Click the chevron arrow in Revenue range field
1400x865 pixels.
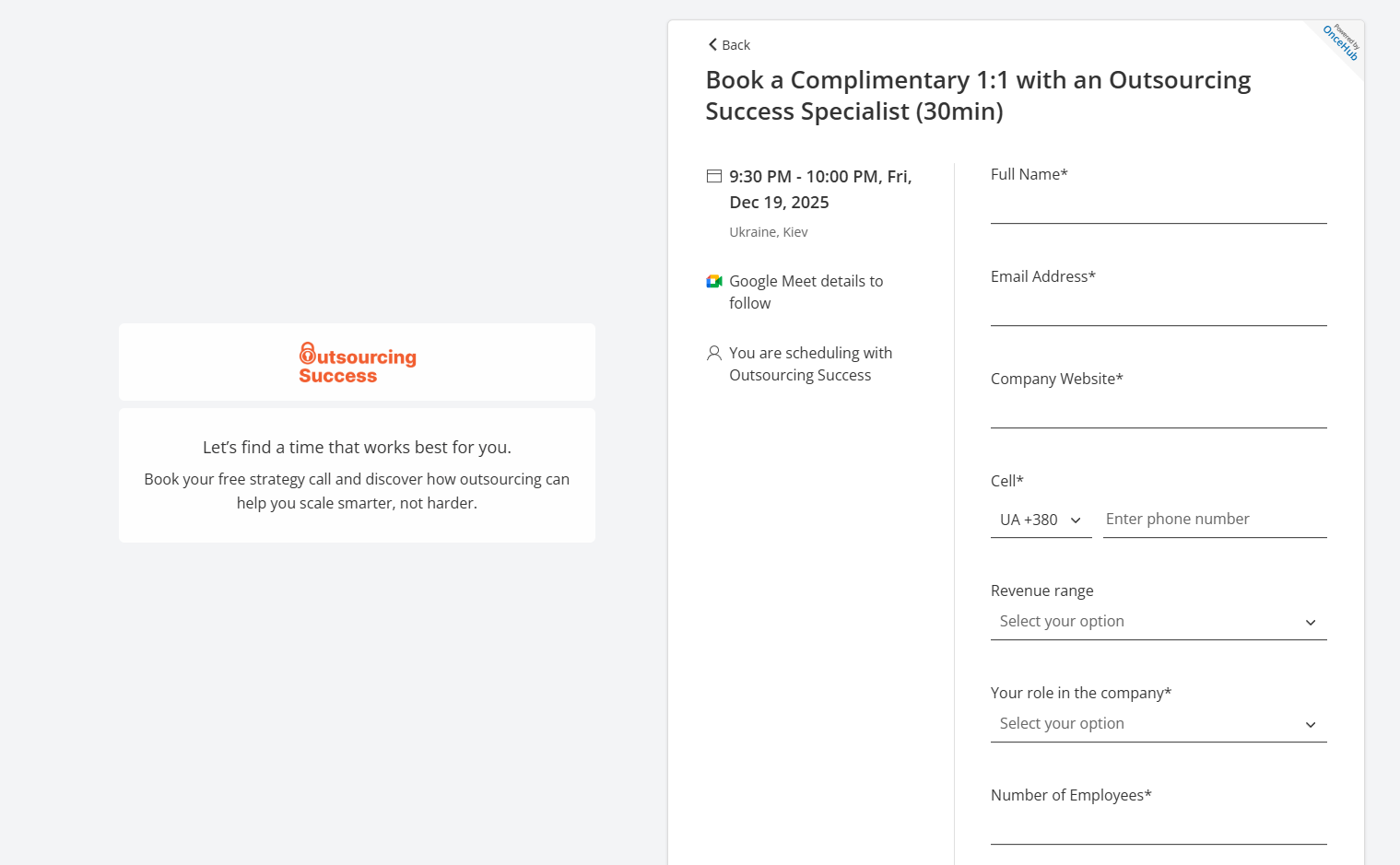point(1311,623)
